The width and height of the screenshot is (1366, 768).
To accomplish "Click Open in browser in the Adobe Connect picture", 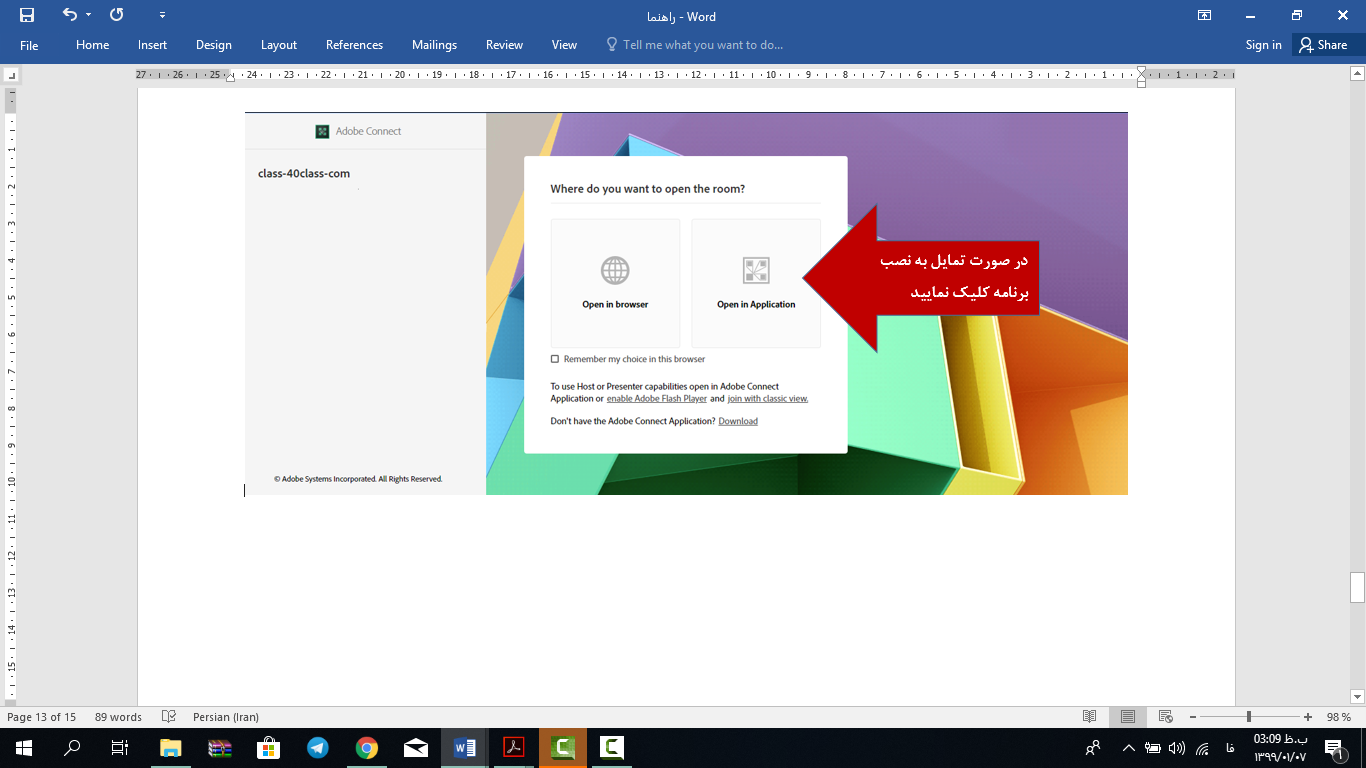I will 615,284.
